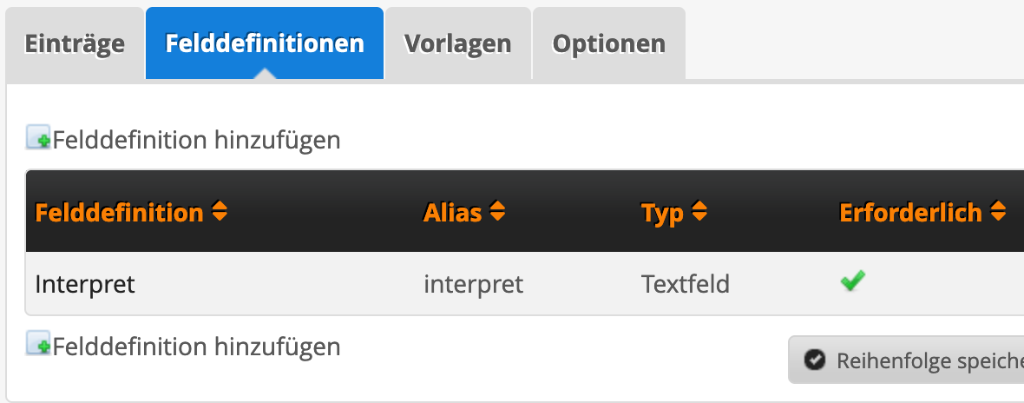Click the add icon beside the top Felddefinition hinzufügen
Viewport: 1024px width, 403px height.
coord(39,139)
